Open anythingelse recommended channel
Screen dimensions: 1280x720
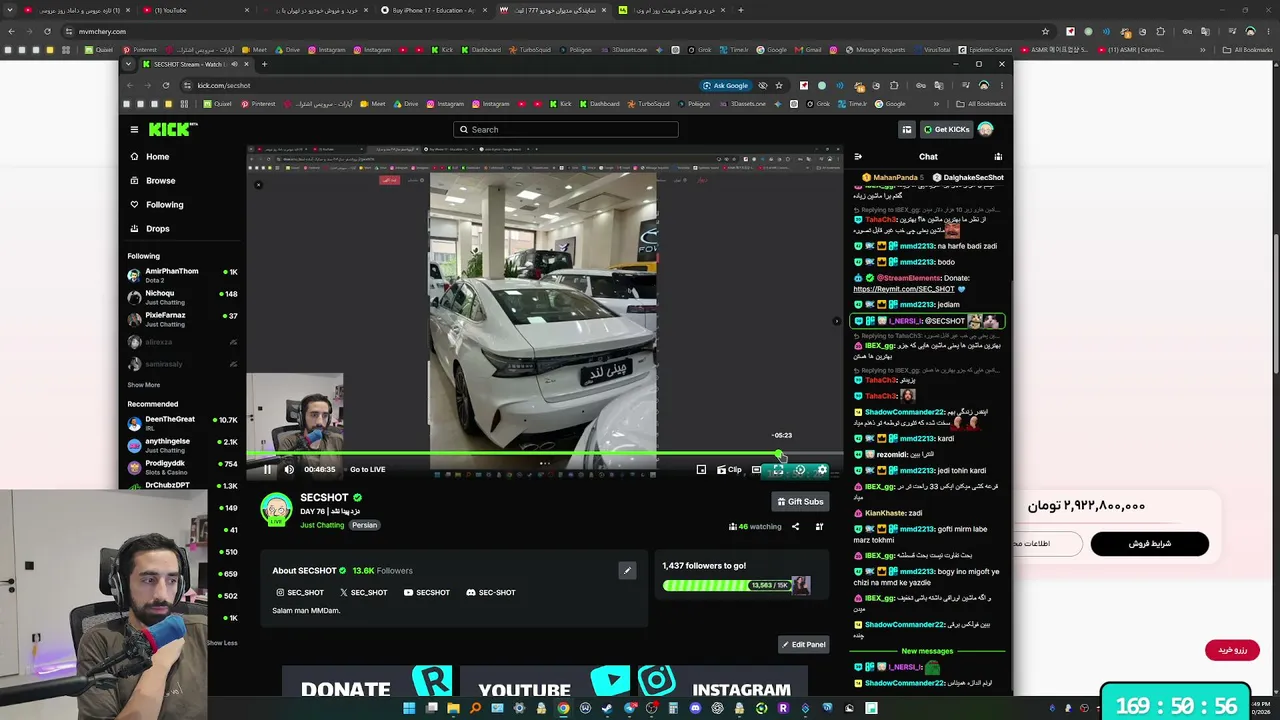pyautogui.click(x=182, y=445)
